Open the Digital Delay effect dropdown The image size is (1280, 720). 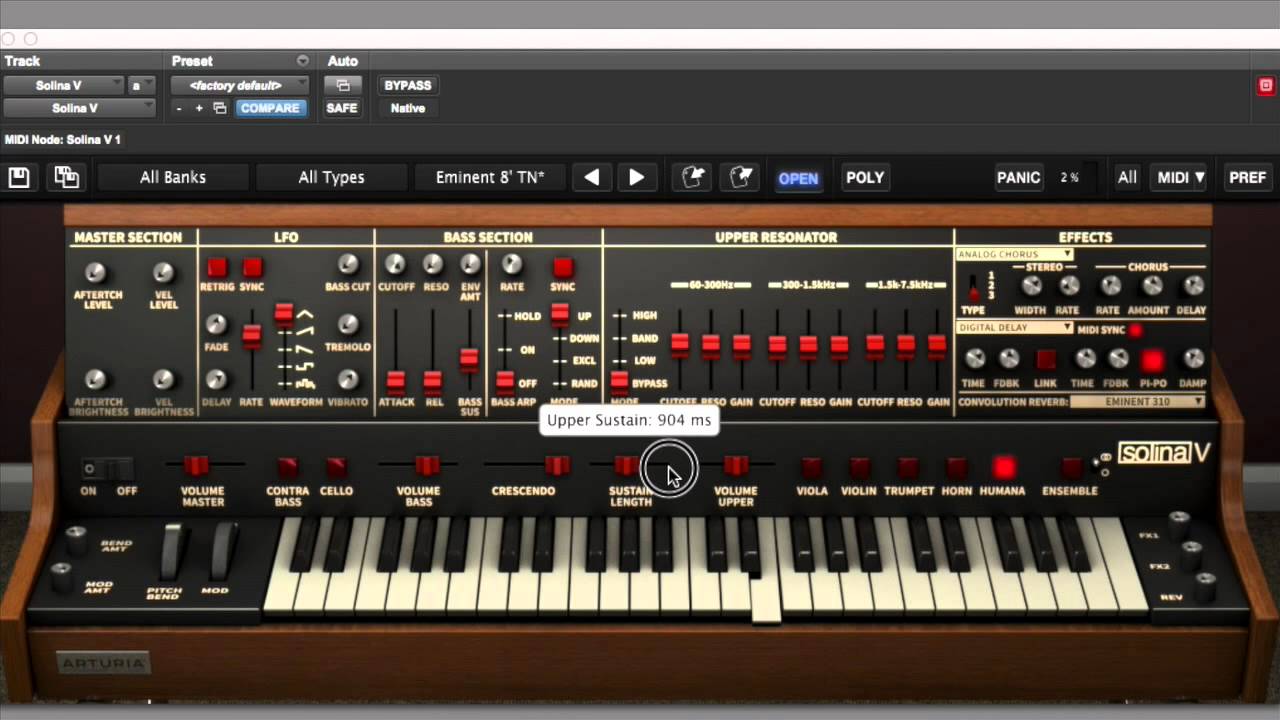pyautogui.click(x=1015, y=328)
